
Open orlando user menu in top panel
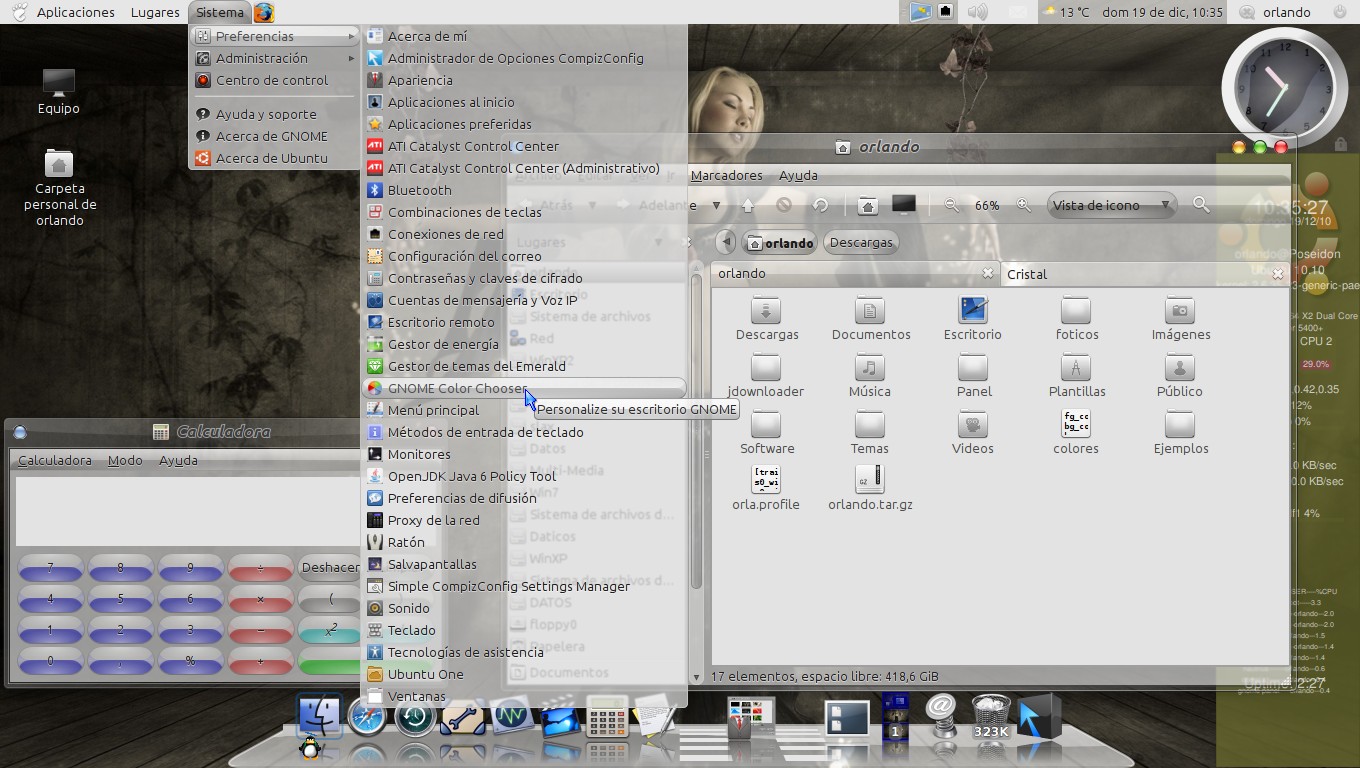[1275, 12]
